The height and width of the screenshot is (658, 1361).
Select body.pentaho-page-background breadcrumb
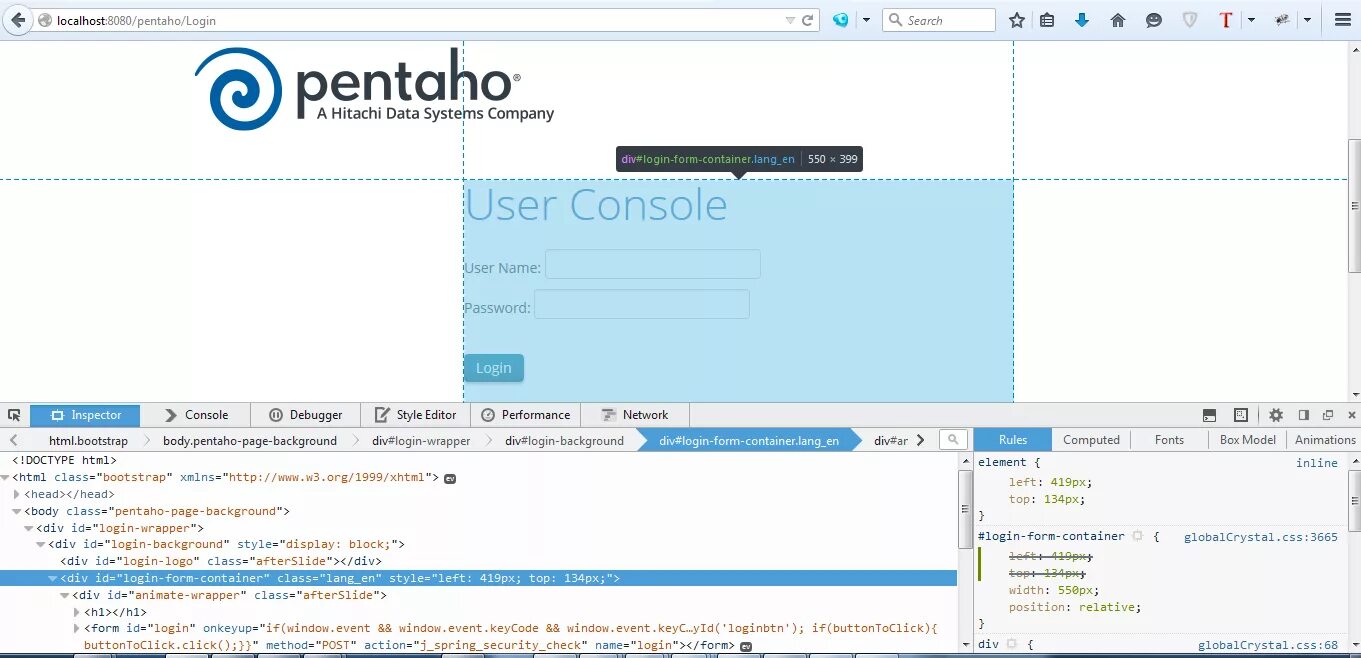click(250, 440)
